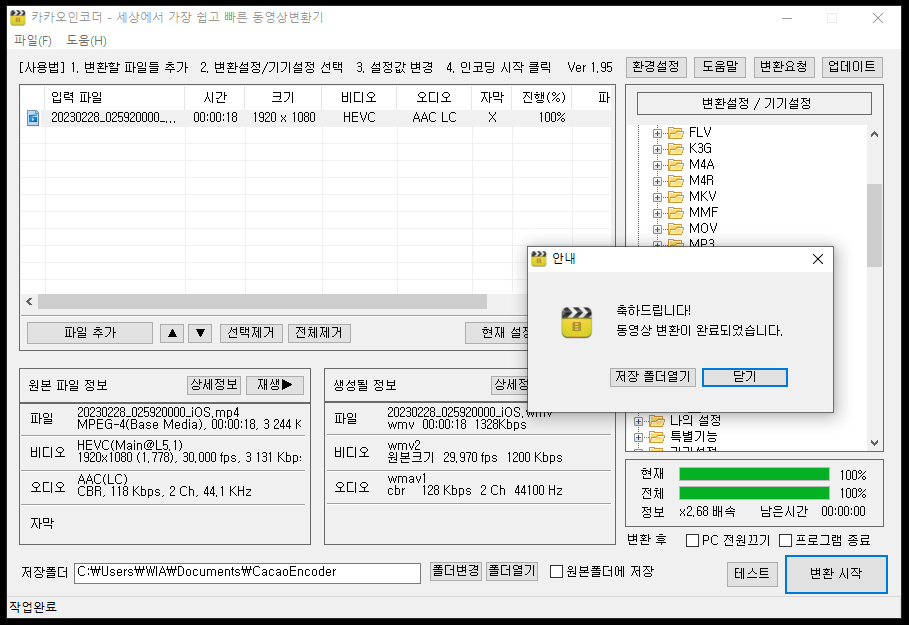Click 폴더열기 next to save path
The height and width of the screenshot is (625, 909).
pos(511,571)
